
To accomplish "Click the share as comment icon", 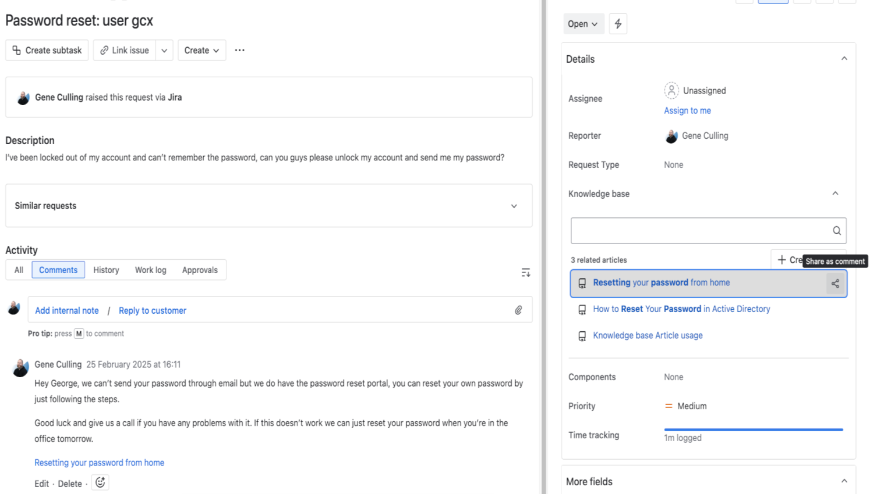I will 835,283.
